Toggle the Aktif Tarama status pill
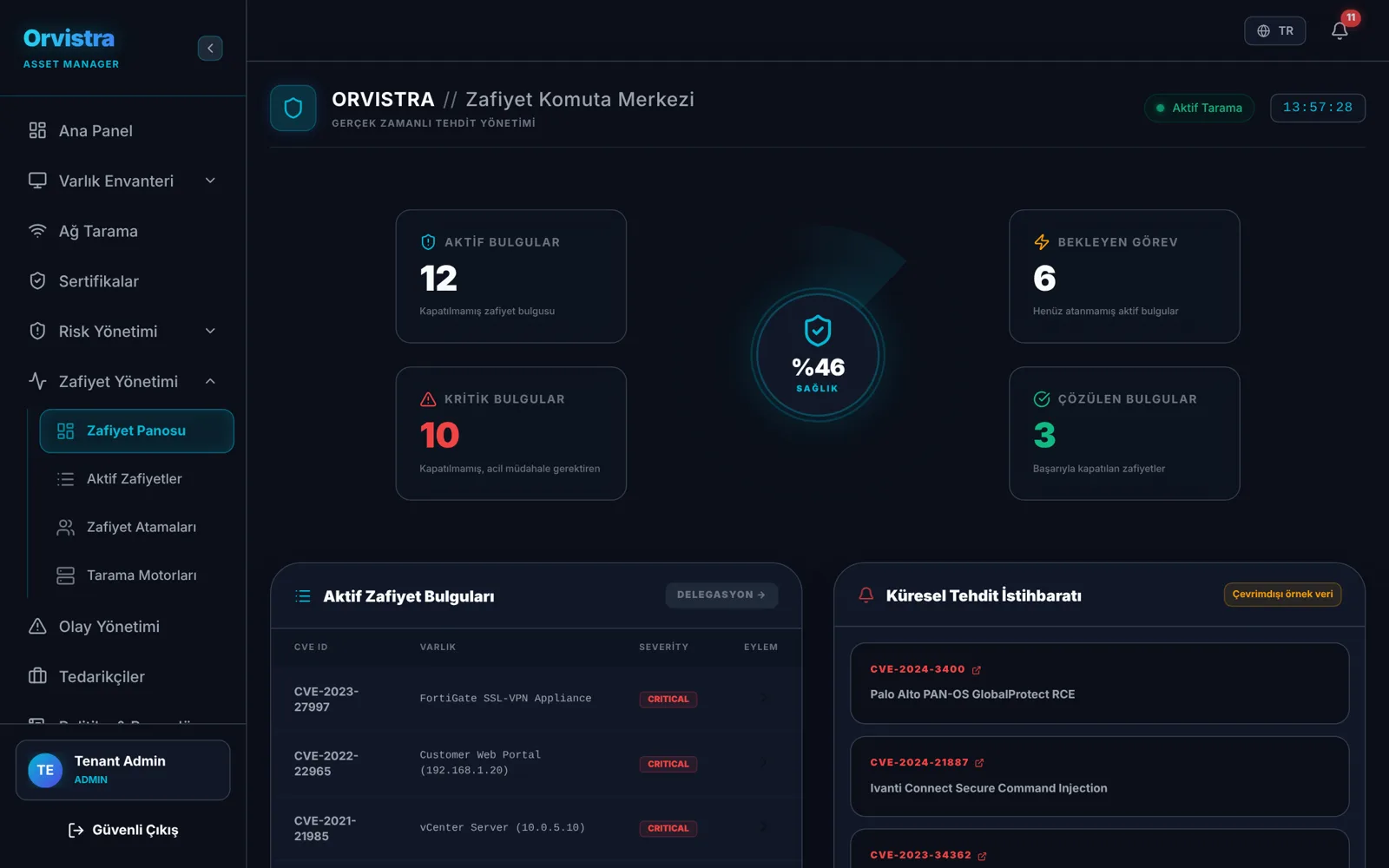Image resolution: width=1389 pixels, height=868 pixels. tap(1199, 108)
